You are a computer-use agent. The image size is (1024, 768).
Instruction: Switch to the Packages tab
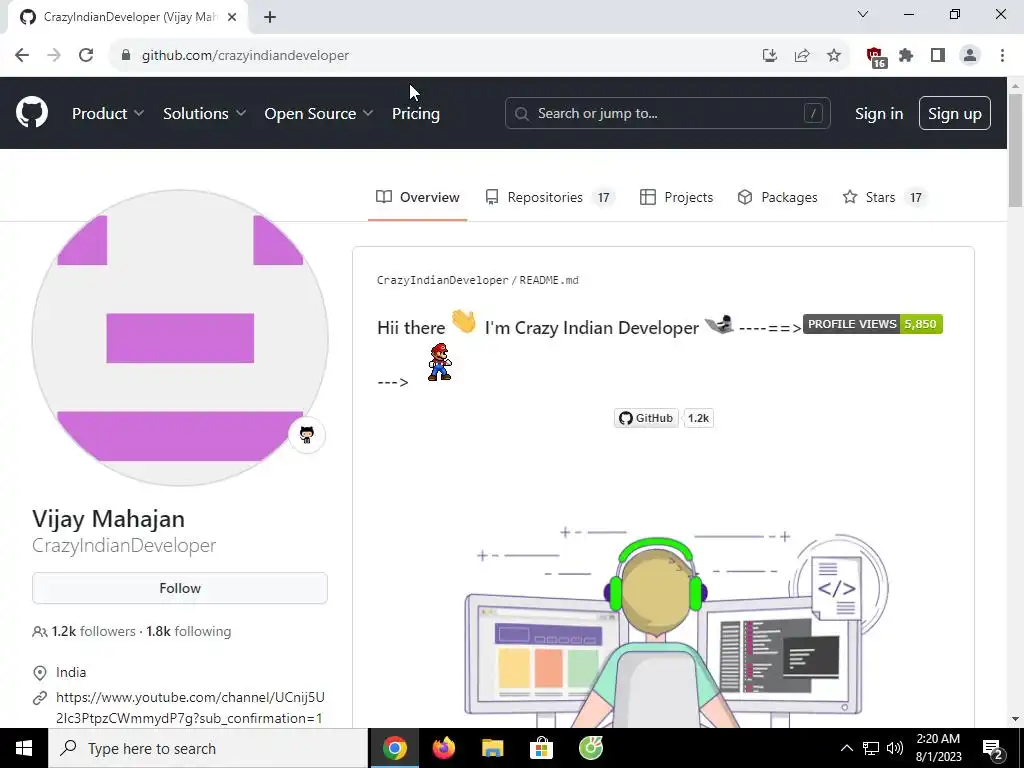pyautogui.click(x=777, y=197)
